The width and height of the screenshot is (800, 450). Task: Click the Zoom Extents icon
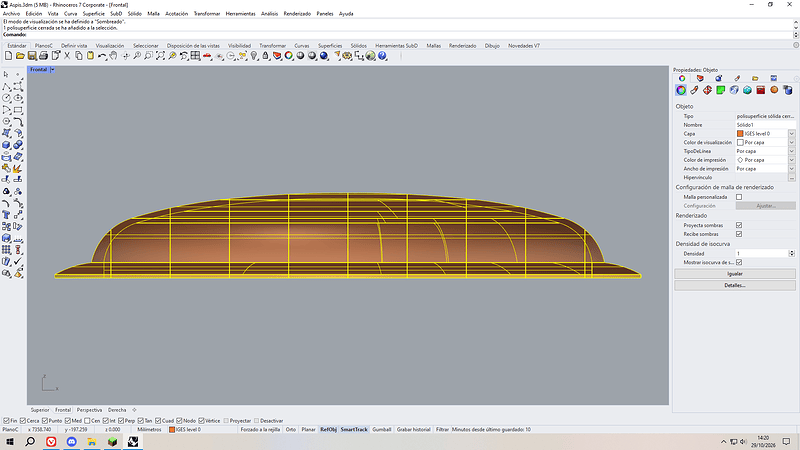click(x=160, y=56)
